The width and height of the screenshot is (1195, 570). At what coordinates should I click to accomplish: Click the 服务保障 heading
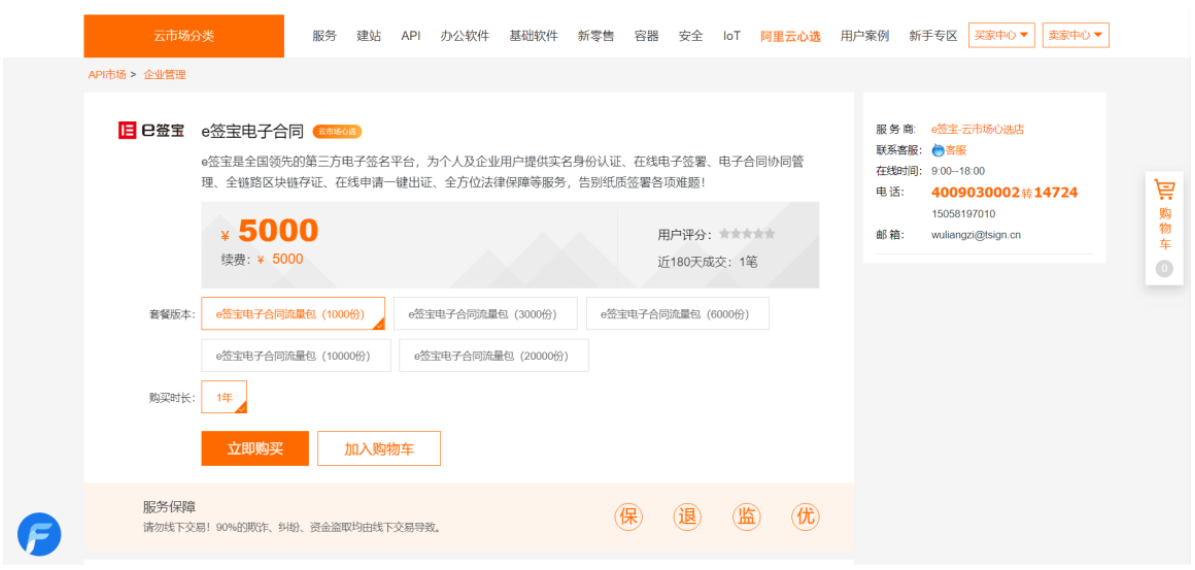click(x=169, y=508)
